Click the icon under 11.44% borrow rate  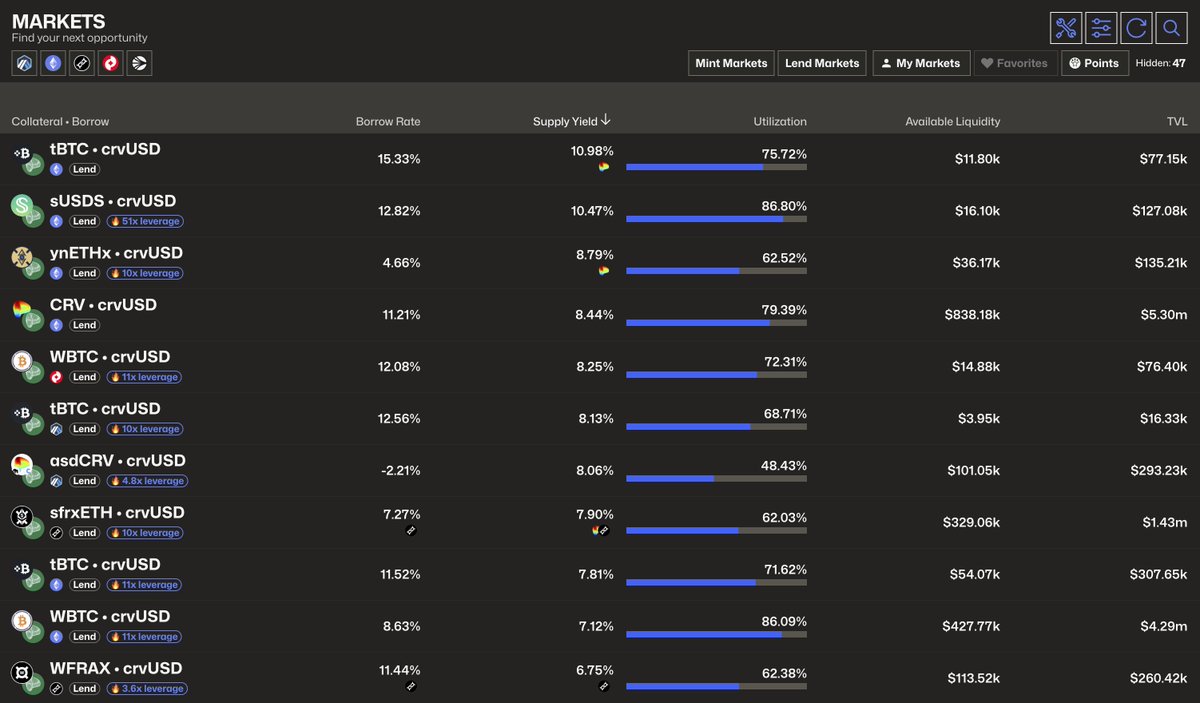tap(409, 686)
